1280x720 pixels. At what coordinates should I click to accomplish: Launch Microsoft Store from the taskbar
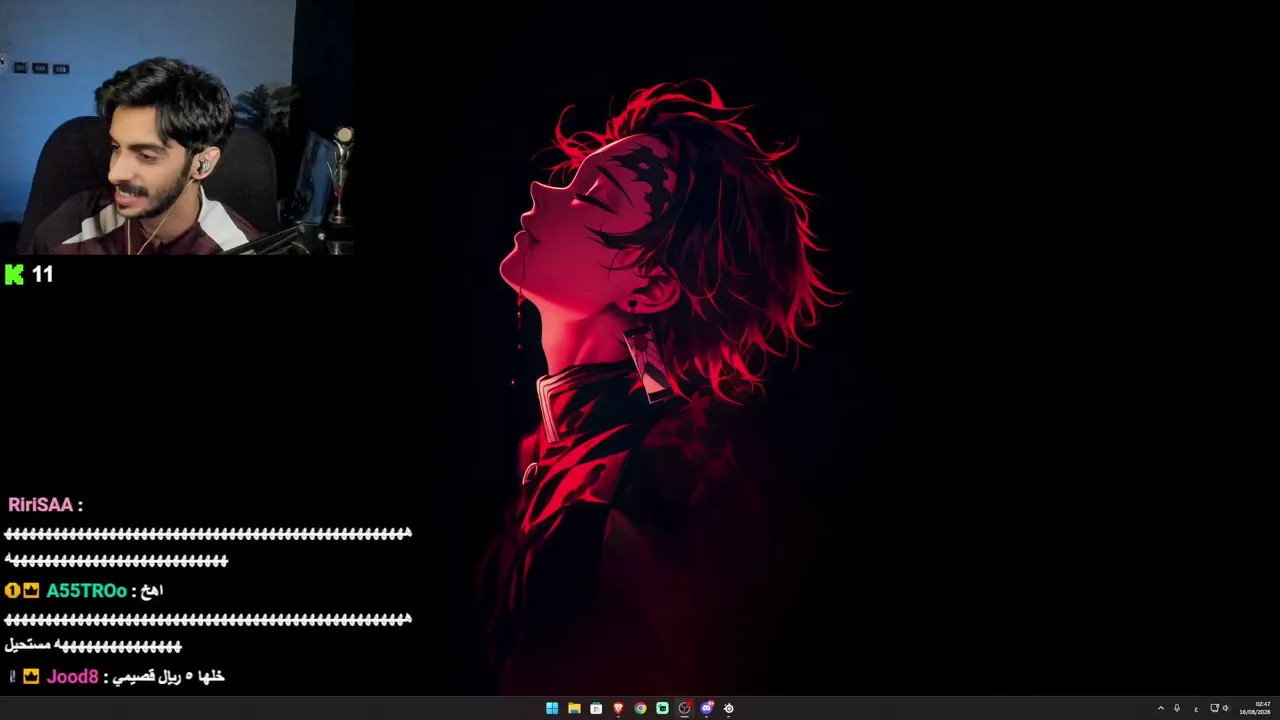(x=596, y=708)
